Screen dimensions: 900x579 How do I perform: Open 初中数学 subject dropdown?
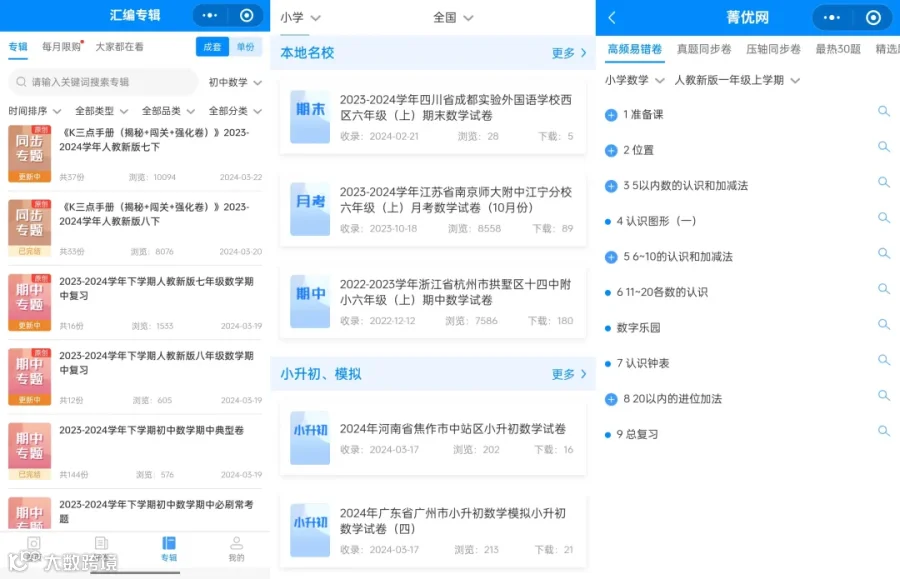235,83
